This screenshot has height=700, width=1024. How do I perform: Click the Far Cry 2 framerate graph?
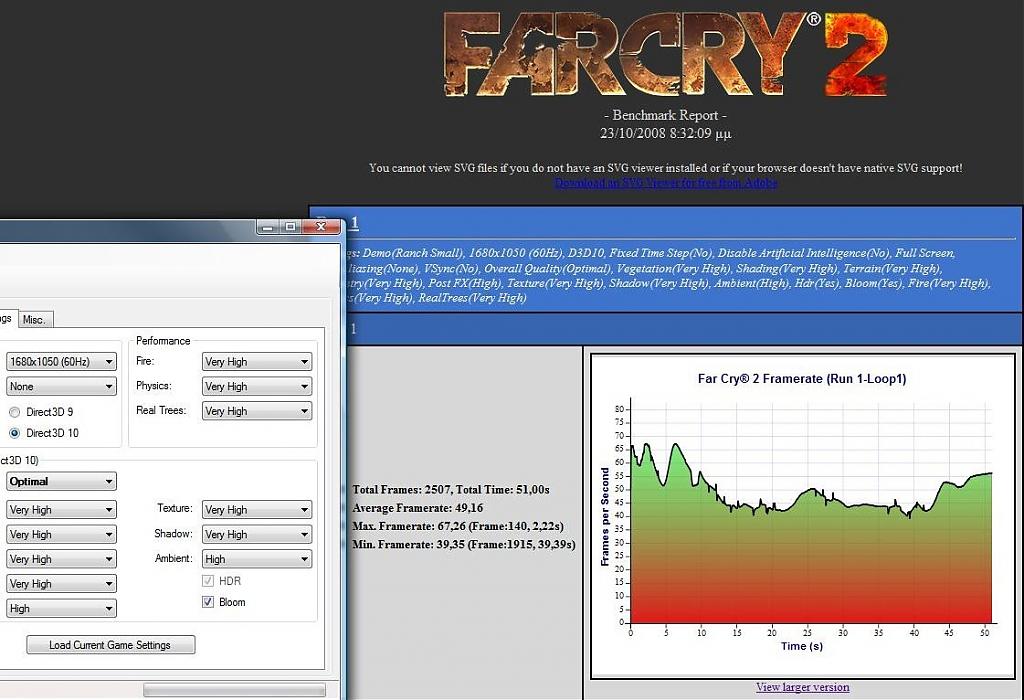[x=803, y=517]
